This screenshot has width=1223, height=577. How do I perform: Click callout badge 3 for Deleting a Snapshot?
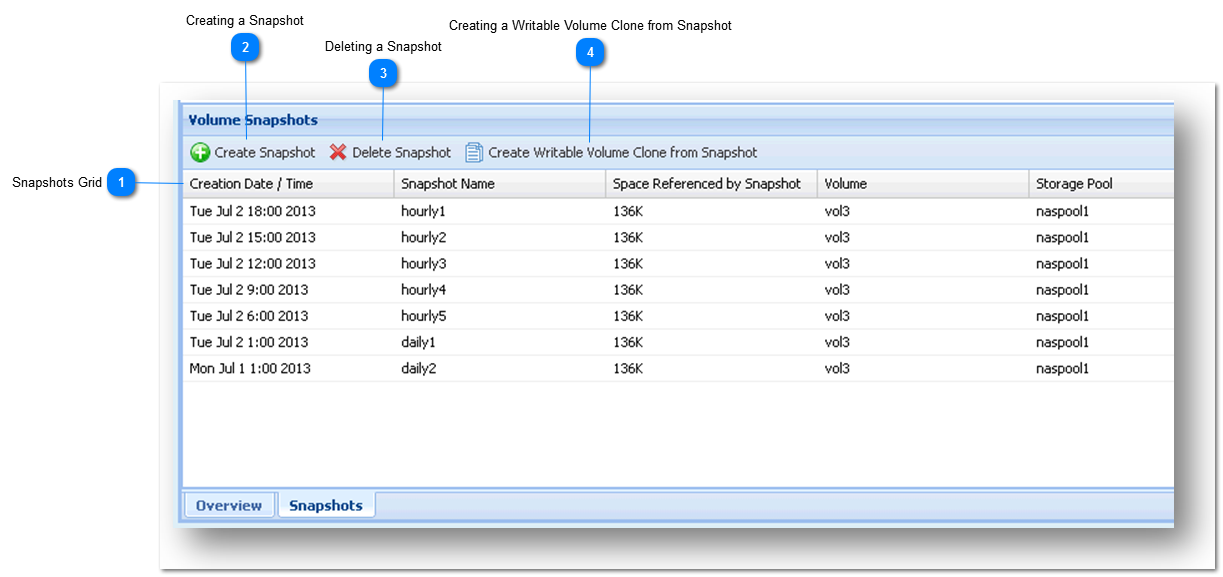click(x=384, y=72)
